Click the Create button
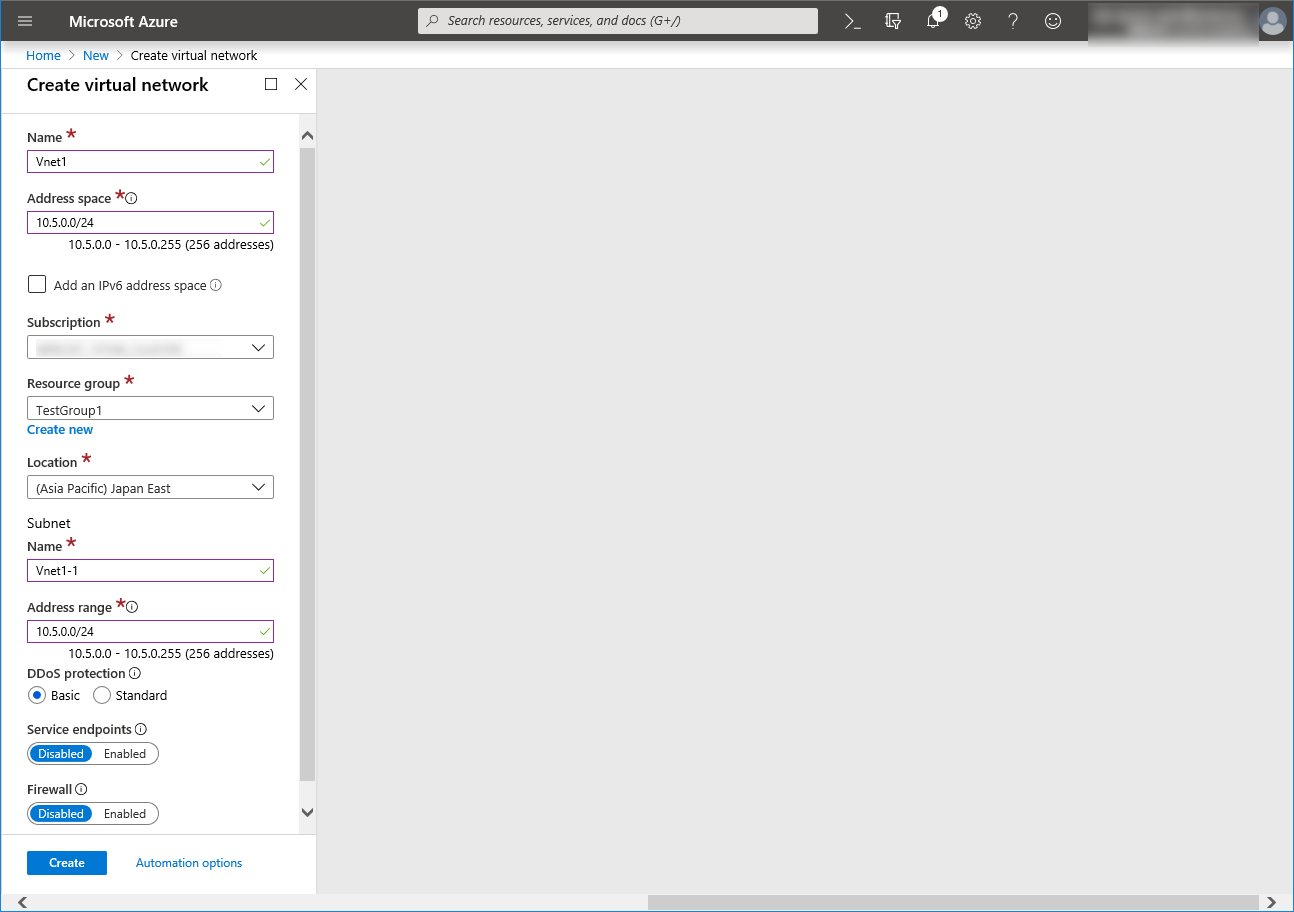This screenshot has height=912, width=1294. pos(67,863)
